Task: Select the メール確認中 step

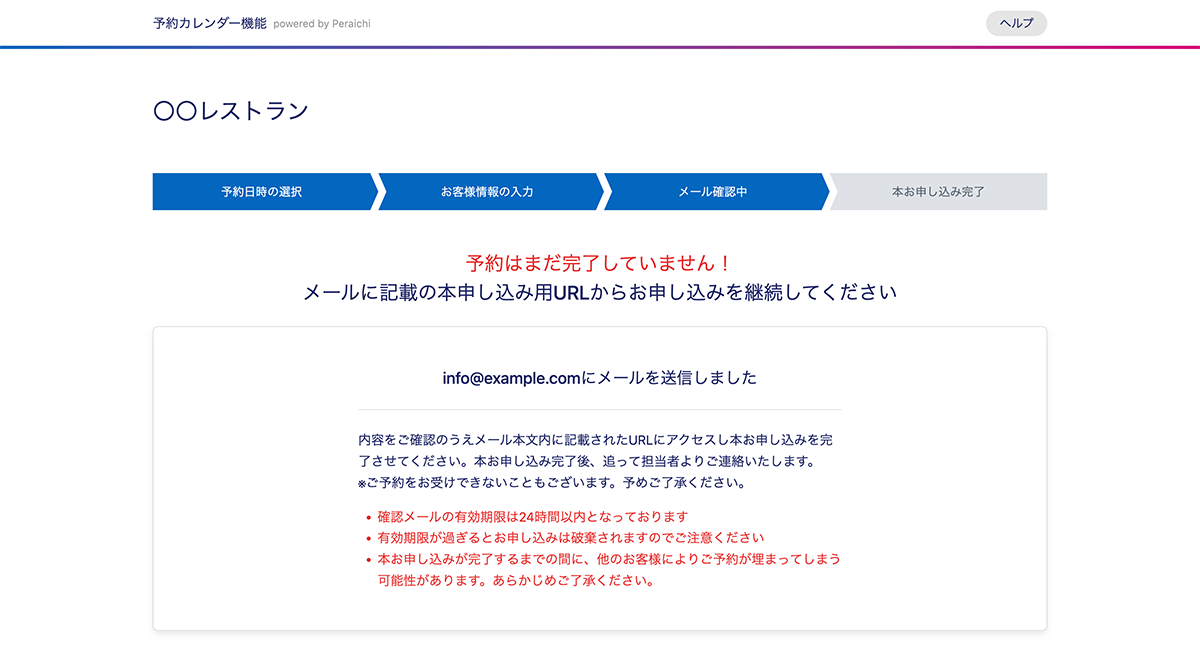Action: point(713,192)
